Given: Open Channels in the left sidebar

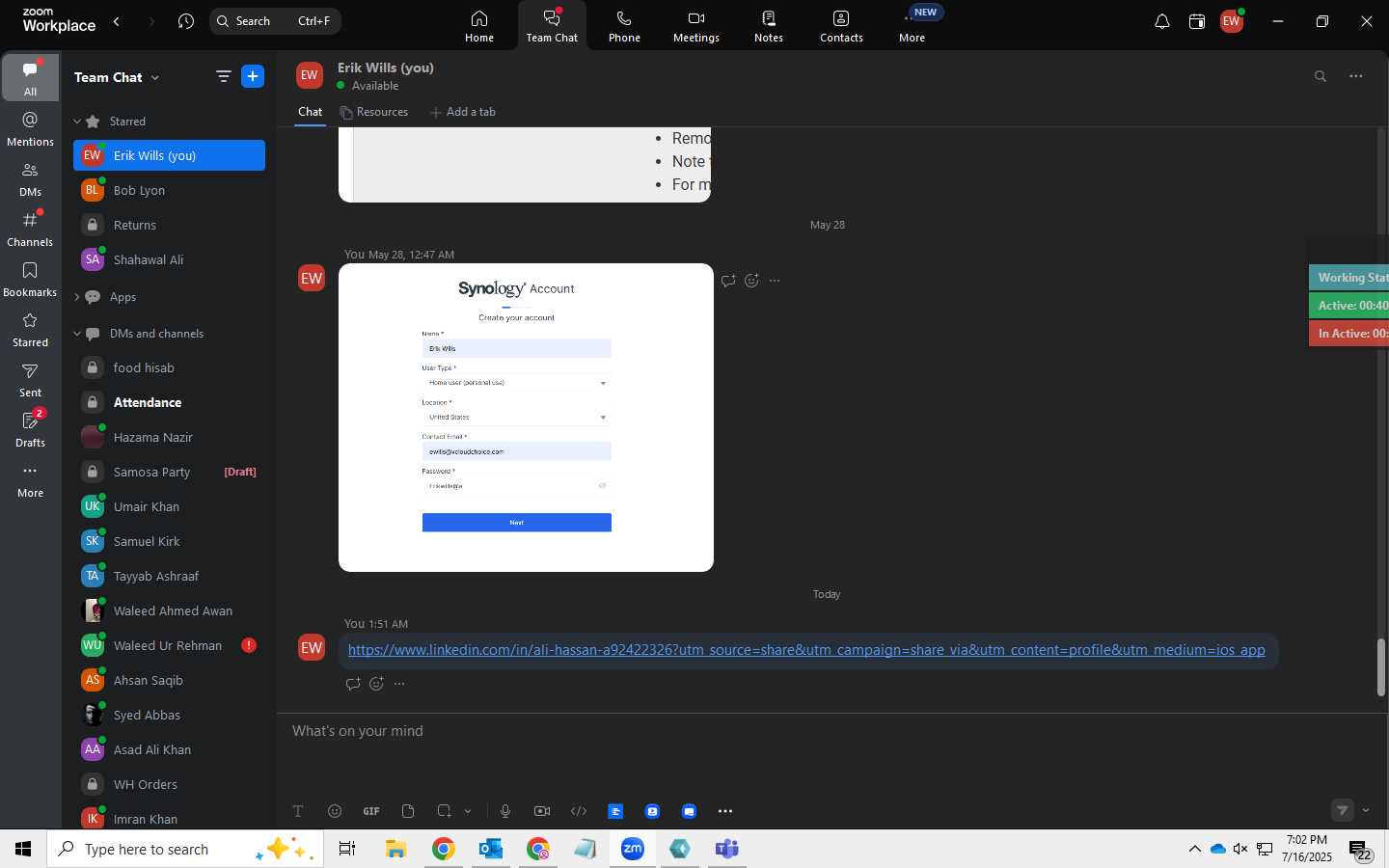Looking at the screenshot, I should [x=30, y=230].
